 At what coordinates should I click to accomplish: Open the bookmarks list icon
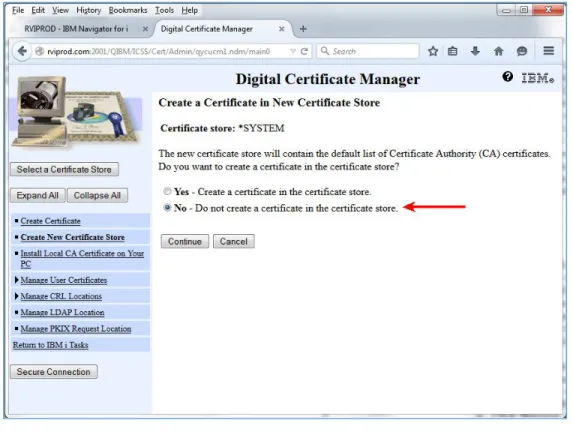click(452, 51)
